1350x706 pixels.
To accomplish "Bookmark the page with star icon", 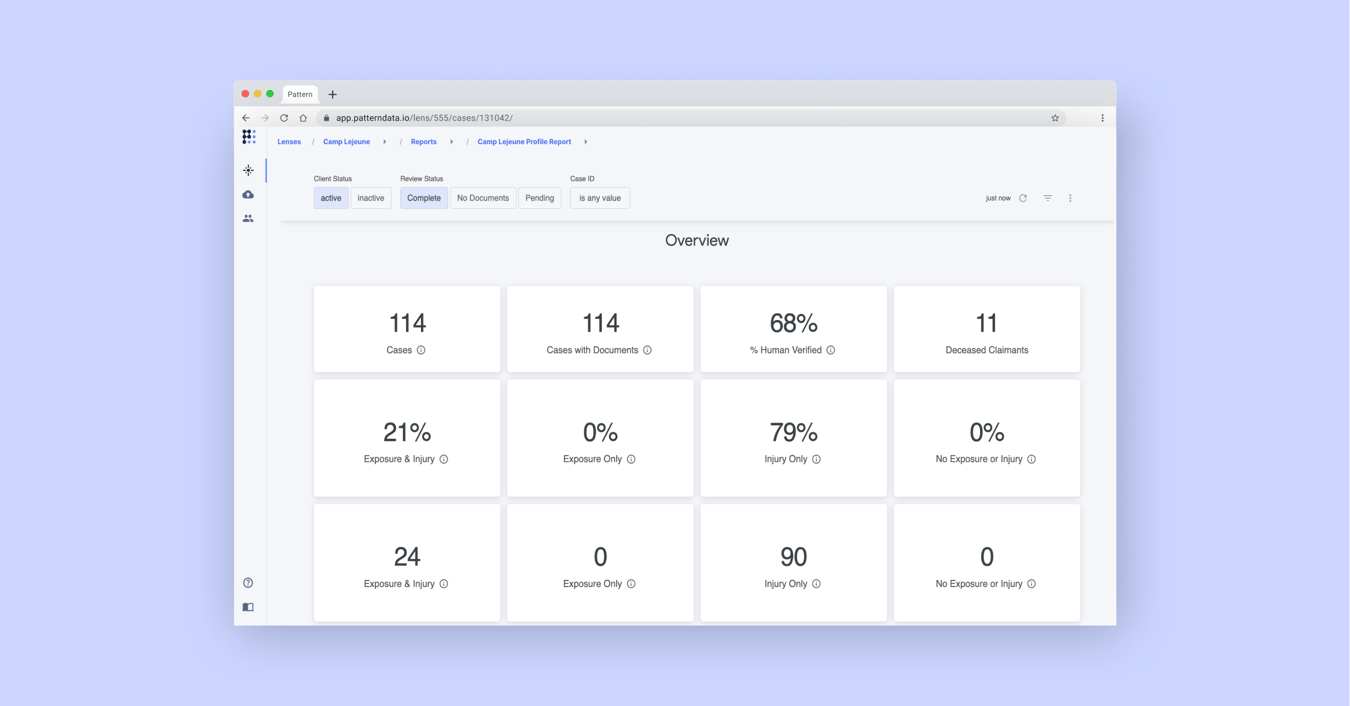I will [x=1055, y=118].
